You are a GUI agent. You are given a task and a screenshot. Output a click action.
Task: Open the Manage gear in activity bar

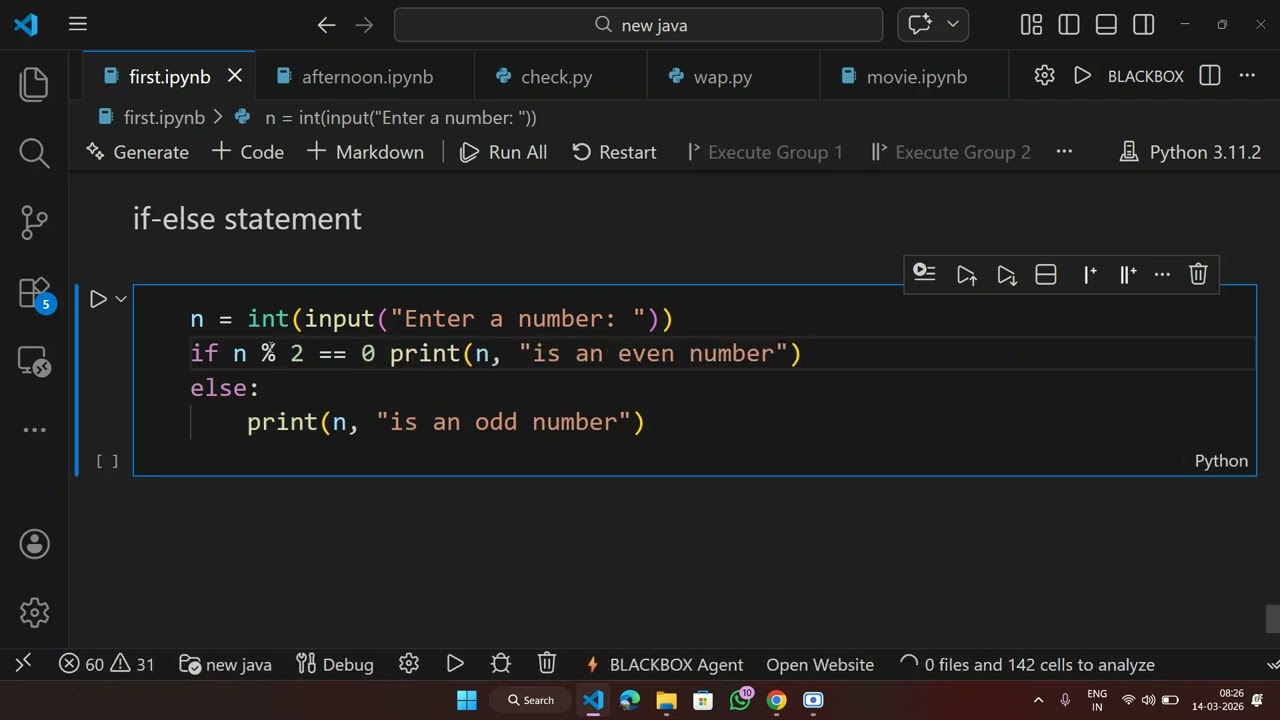34,612
